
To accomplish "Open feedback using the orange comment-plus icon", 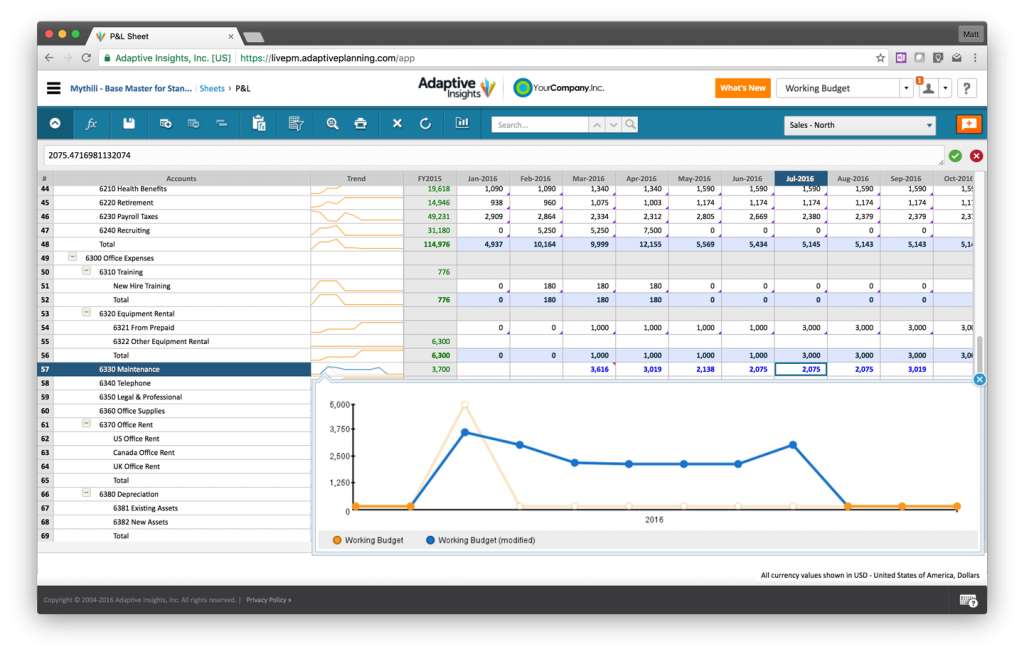I will pyautogui.click(x=968, y=124).
